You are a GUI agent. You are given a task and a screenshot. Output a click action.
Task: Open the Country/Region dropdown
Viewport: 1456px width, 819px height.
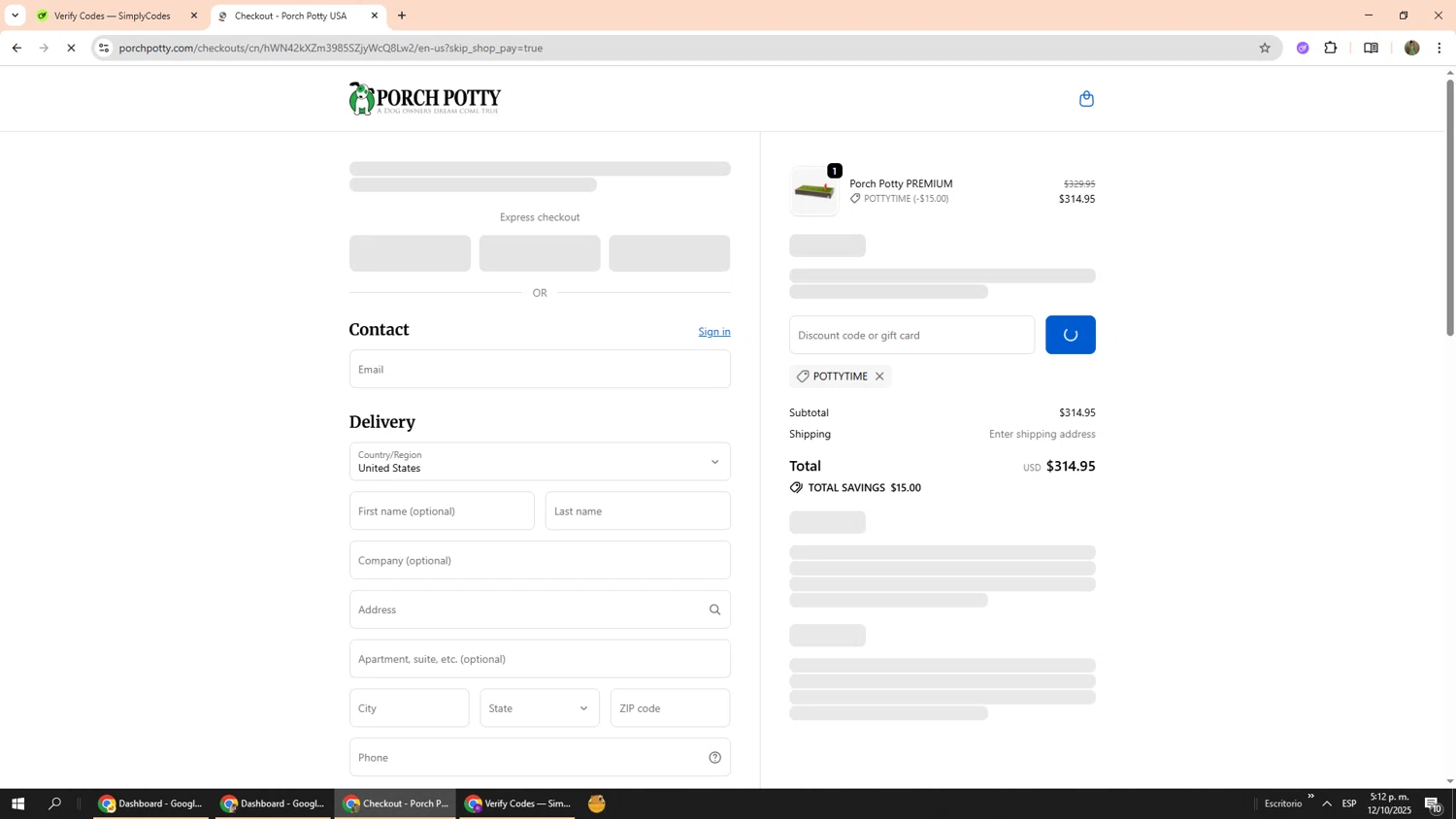tap(540, 462)
